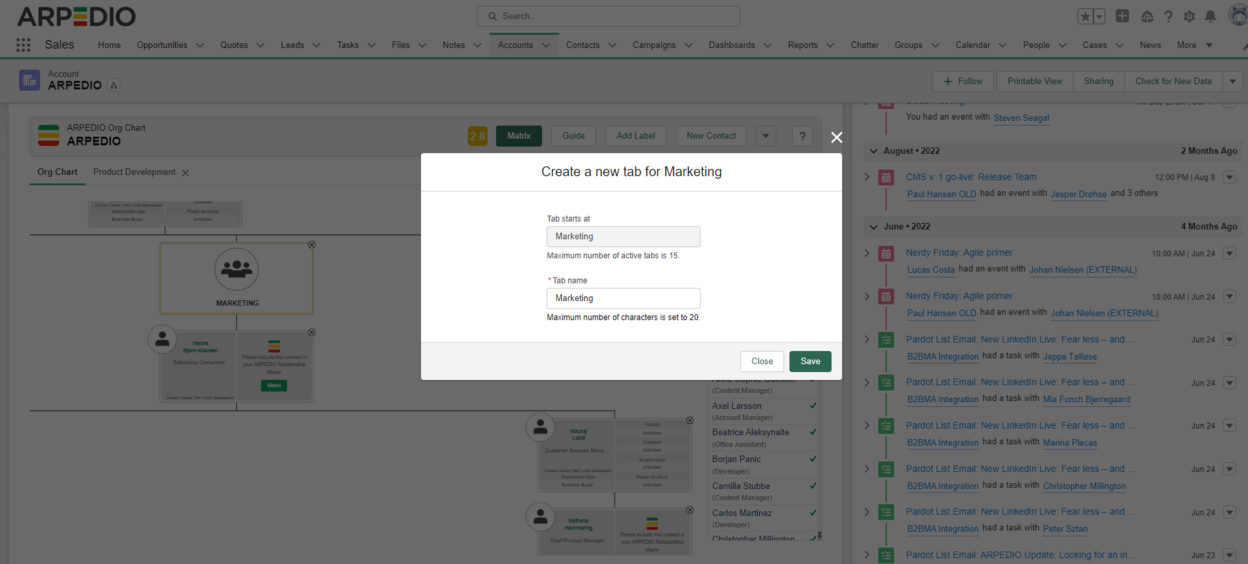Click the event icon for Lucas Costa's Nerdy Friday
This screenshot has width=1248, height=564.
(886, 253)
